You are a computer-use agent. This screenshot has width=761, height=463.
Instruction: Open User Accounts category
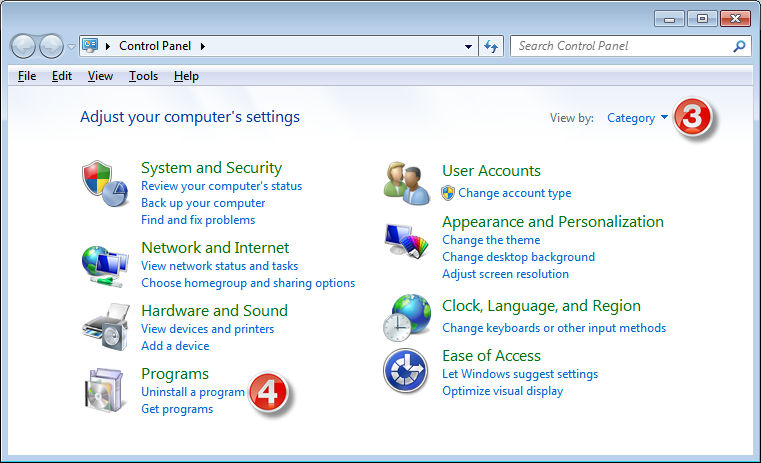tap(491, 171)
